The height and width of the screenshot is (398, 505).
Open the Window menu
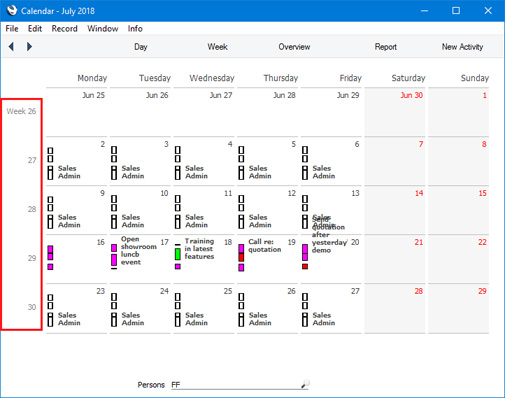(x=103, y=29)
